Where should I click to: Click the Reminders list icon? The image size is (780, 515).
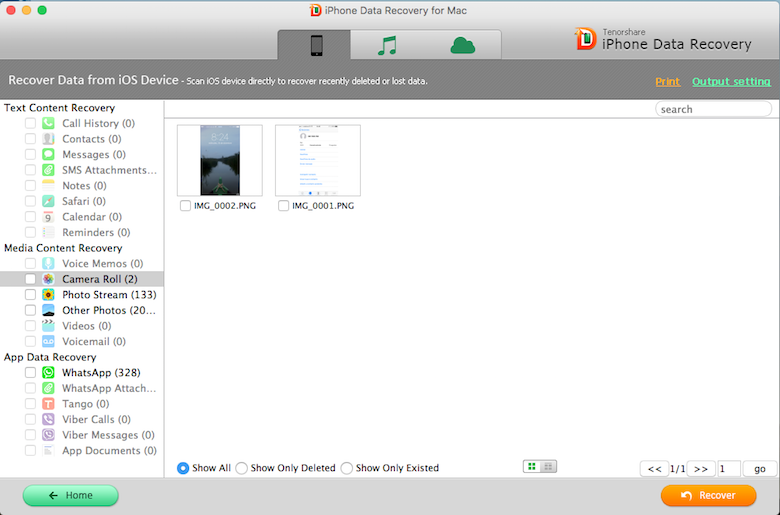click(48, 232)
